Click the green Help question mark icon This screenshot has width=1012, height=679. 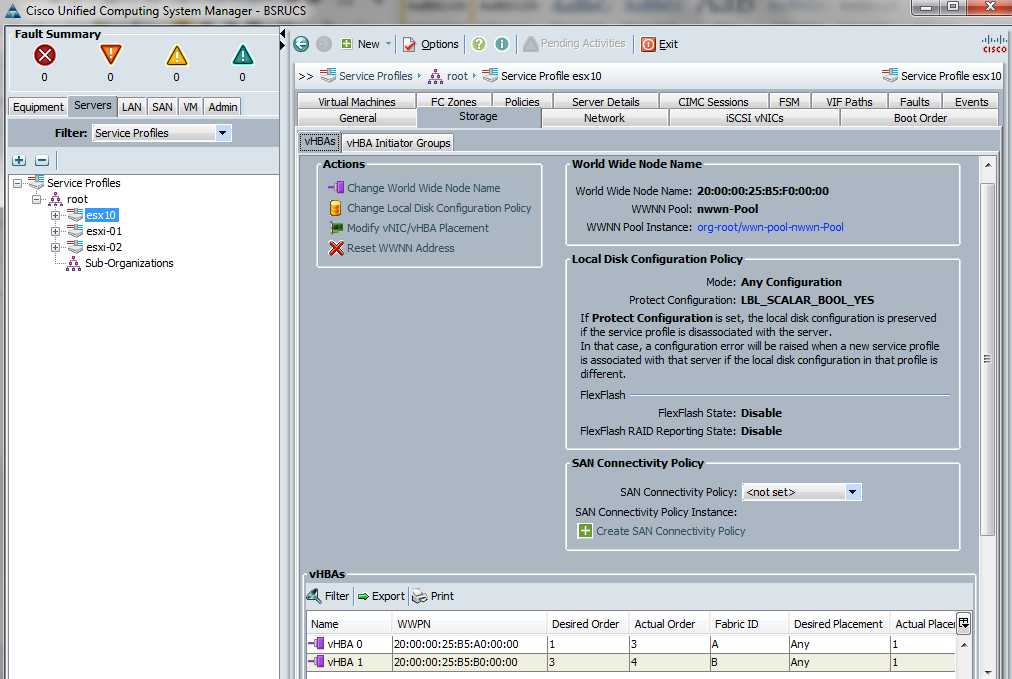pyautogui.click(x=479, y=44)
